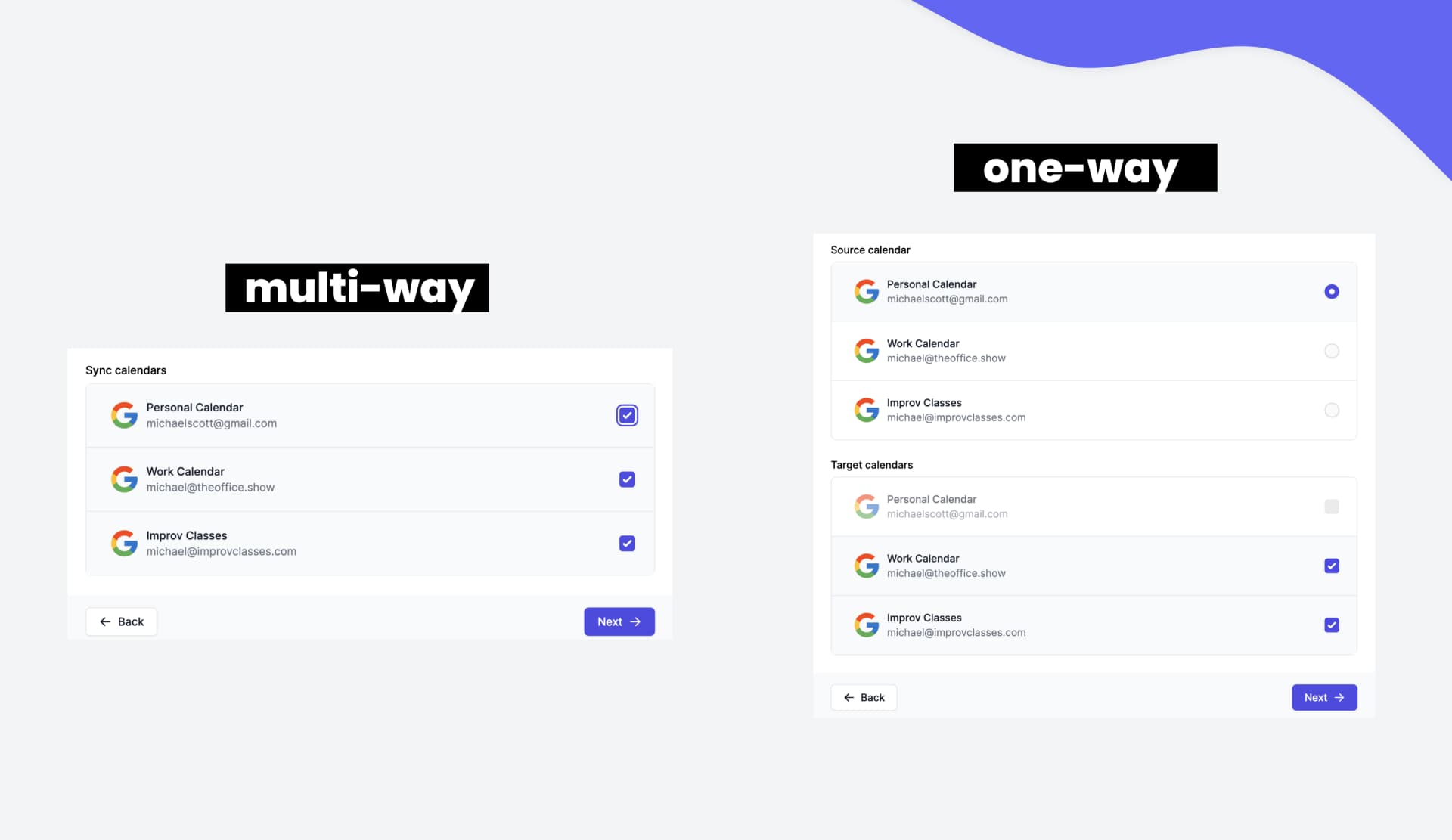Click the Google Calendar icon in source Work Calendar row

(x=865, y=350)
